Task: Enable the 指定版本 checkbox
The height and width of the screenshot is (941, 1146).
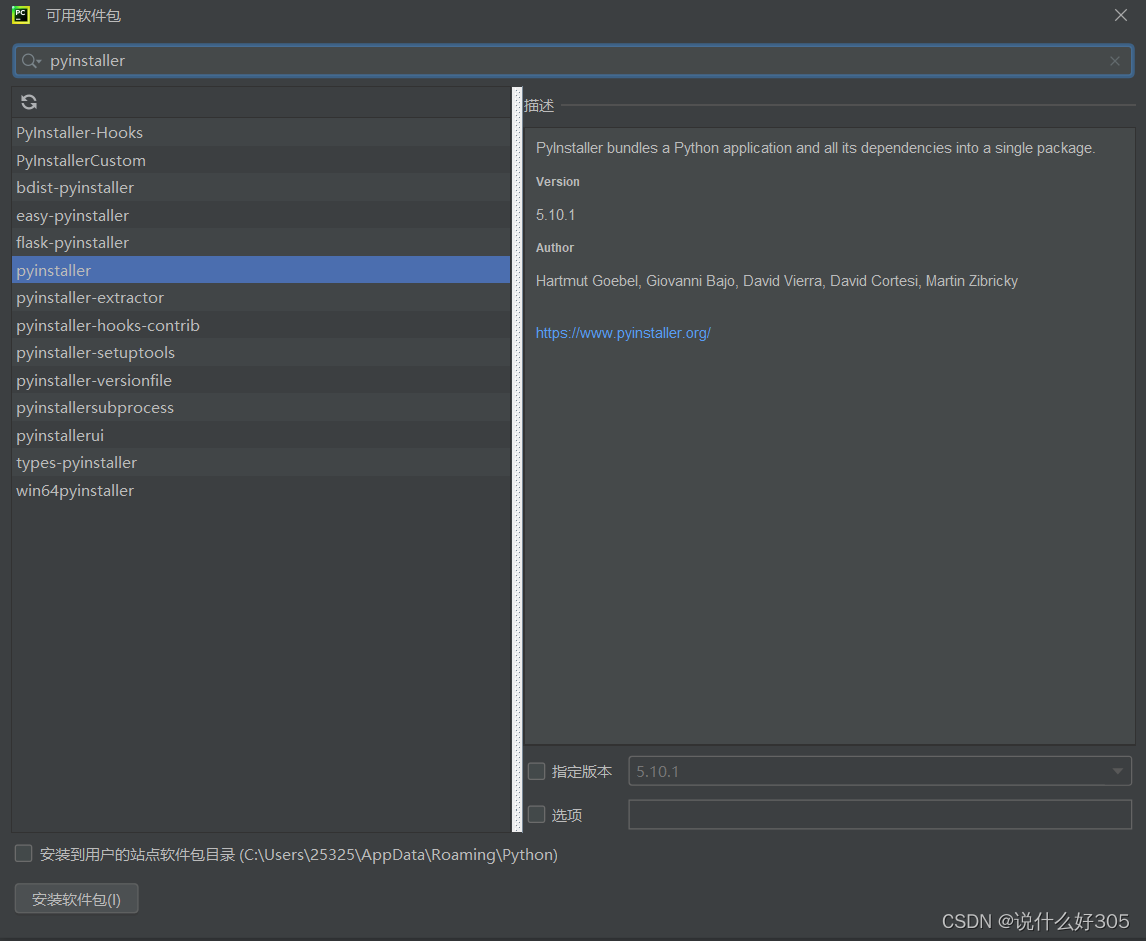Action: click(536, 771)
